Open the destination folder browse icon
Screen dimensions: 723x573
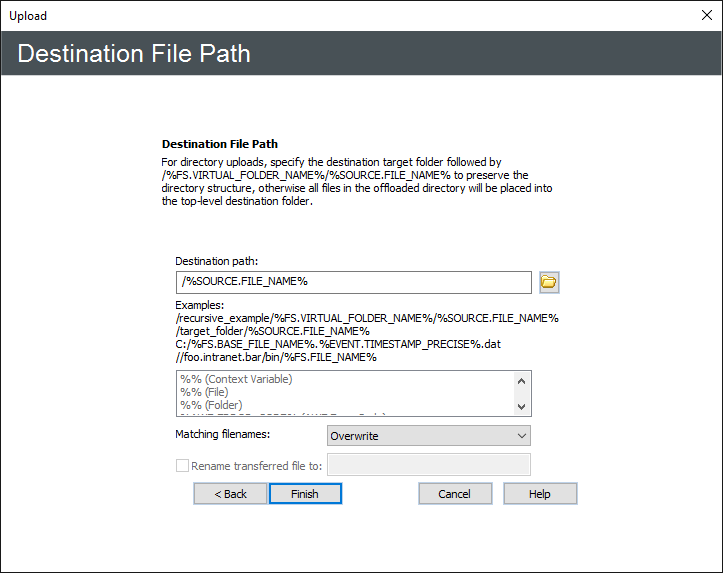[x=549, y=282]
